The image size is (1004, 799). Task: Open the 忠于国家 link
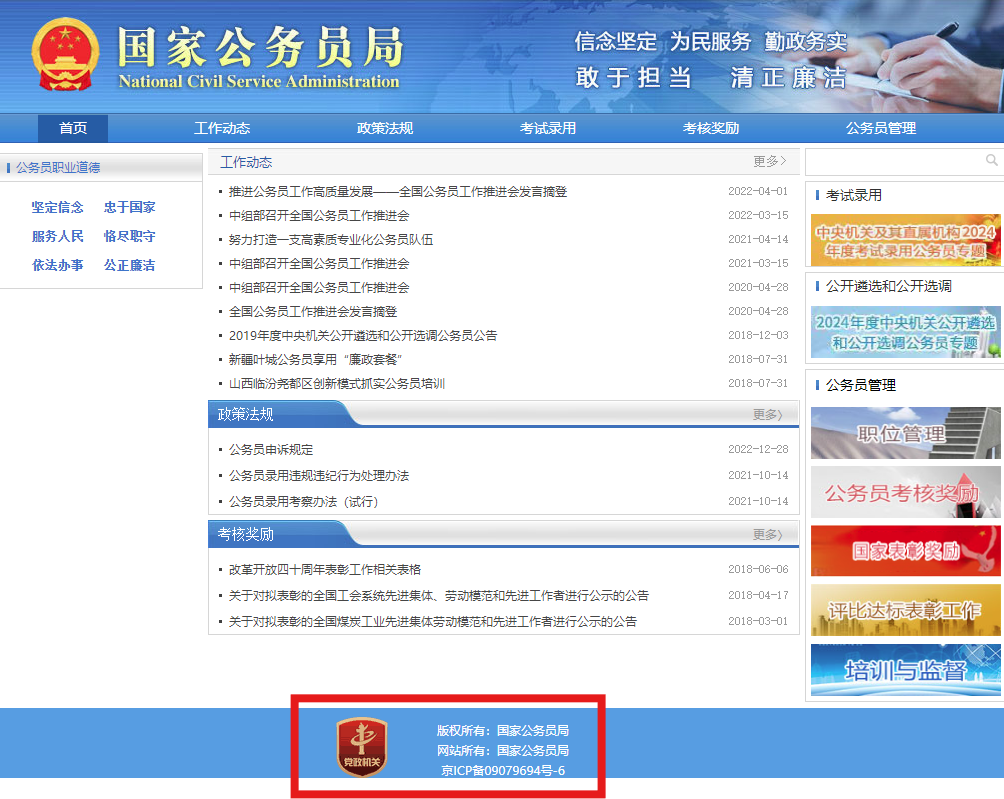point(130,207)
